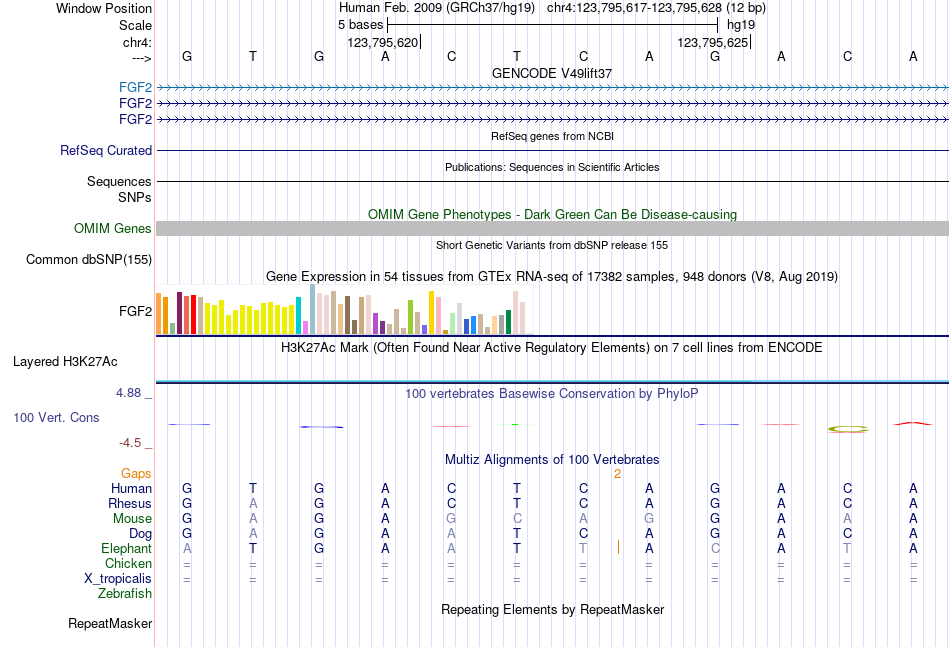This screenshot has height=647, width=950.
Task: Click the orange gap count 2
Action: click(617, 474)
